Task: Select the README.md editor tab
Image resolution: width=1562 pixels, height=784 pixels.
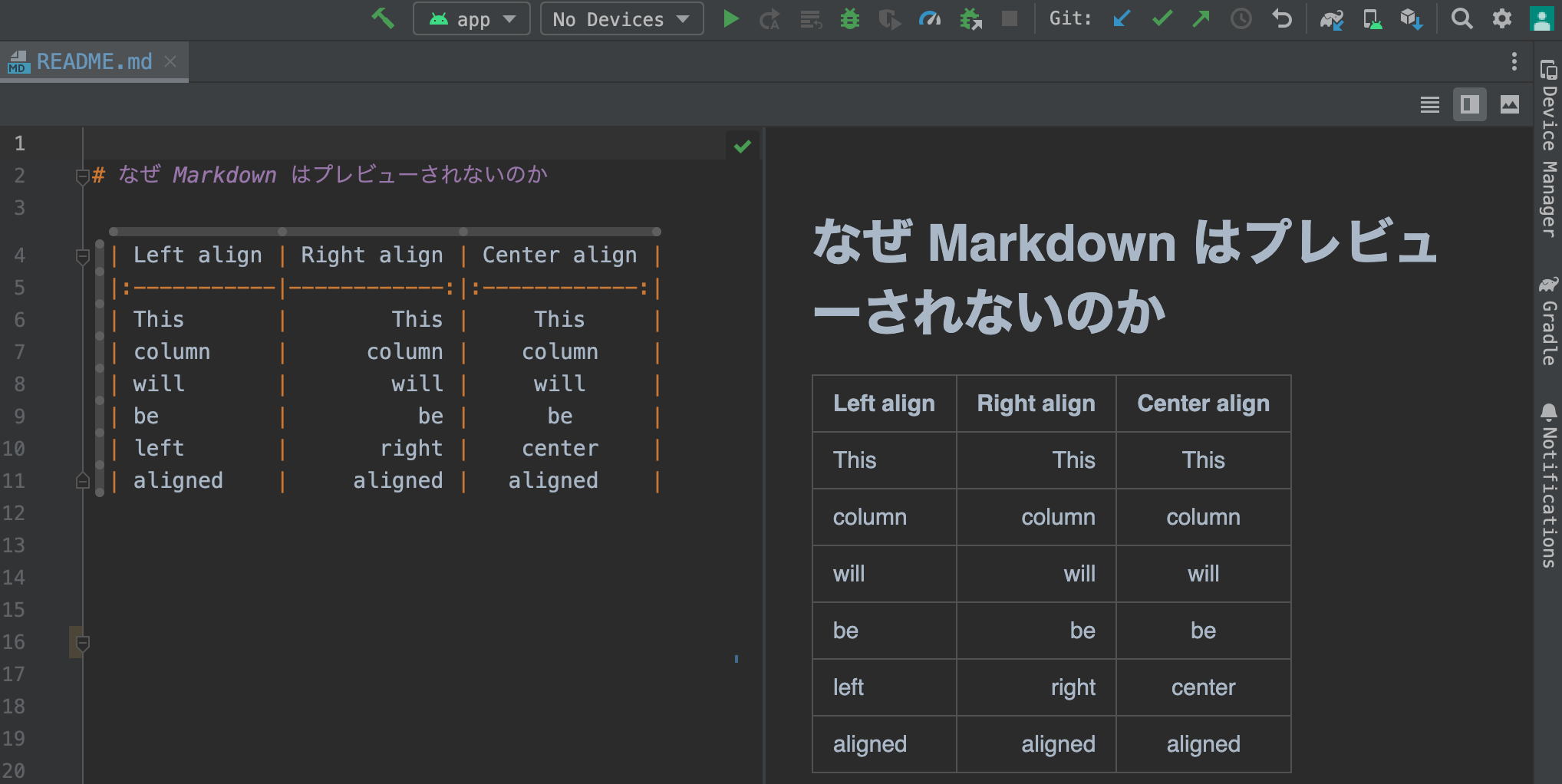Action: 94,61
